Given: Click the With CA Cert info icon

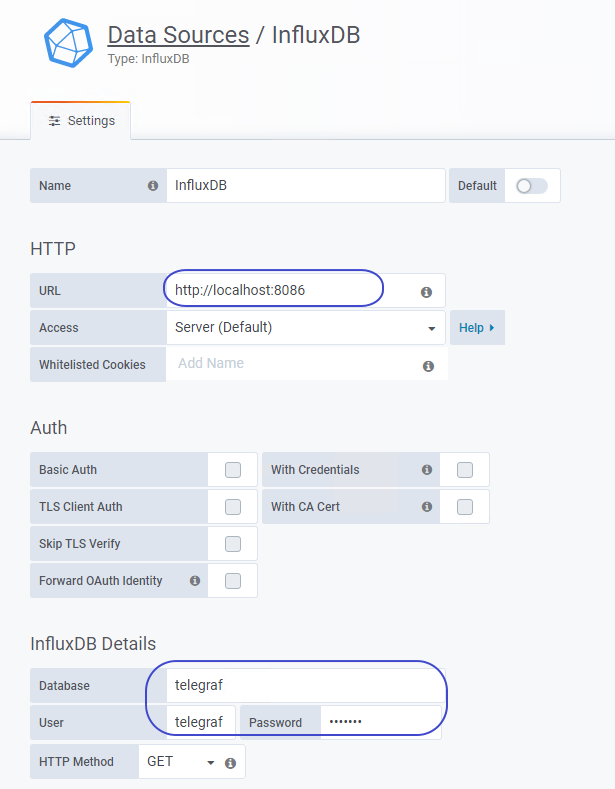Looking at the screenshot, I should click(427, 507).
